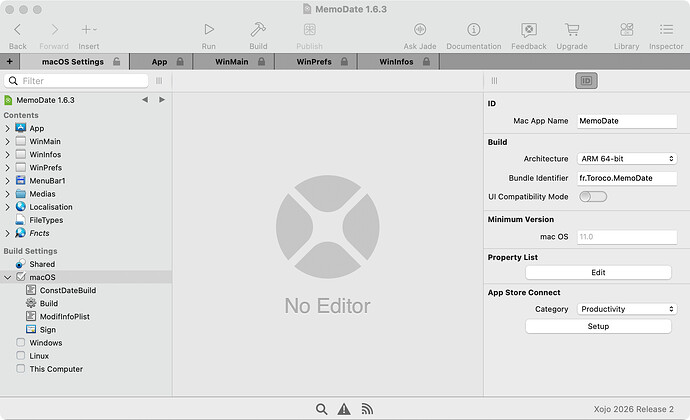Open the Insert plus menu
Image resolution: width=690 pixels, height=420 pixels.
coord(89,30)
